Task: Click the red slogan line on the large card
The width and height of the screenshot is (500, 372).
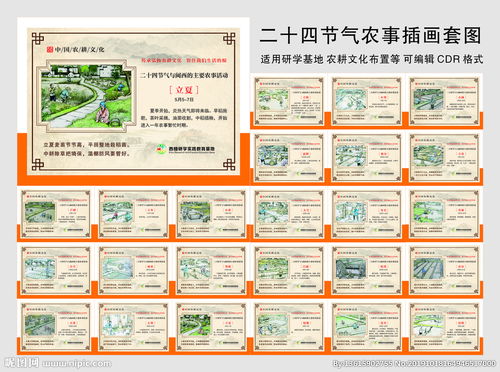Action: tap(184, 60)
